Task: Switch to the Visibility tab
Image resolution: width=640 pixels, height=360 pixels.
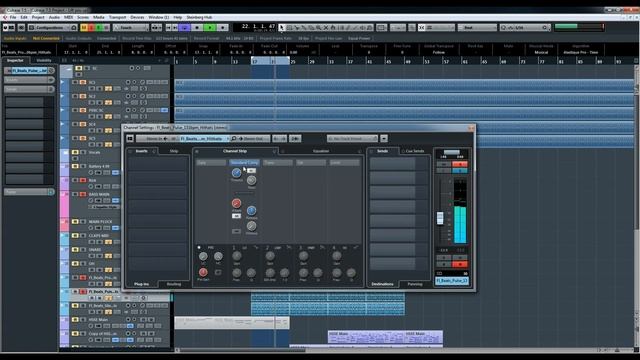Action: [44, 60]
